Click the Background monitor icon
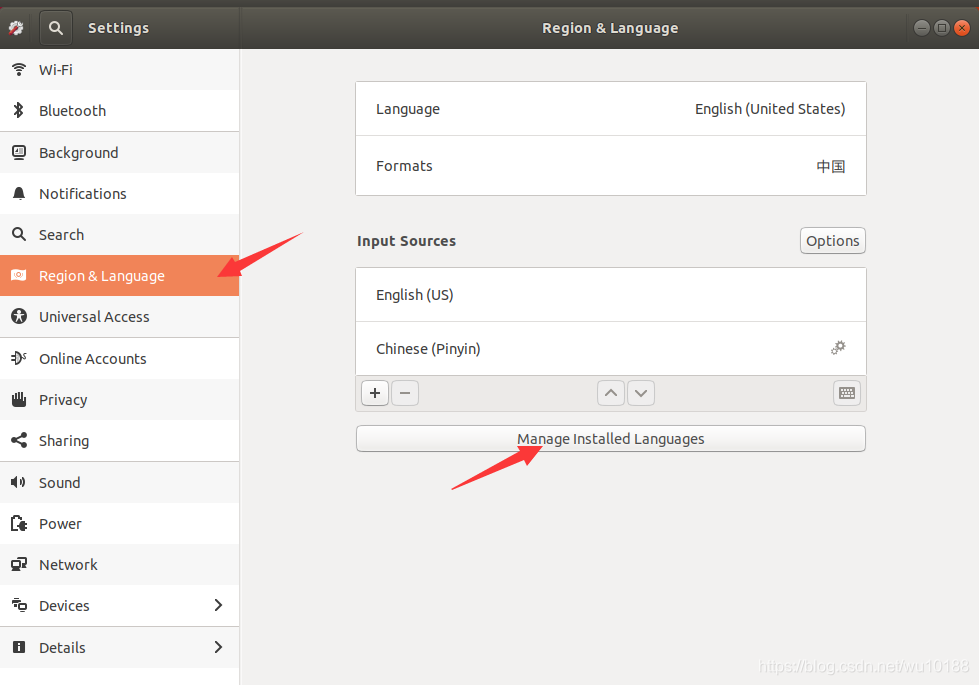 coord(19,152)
